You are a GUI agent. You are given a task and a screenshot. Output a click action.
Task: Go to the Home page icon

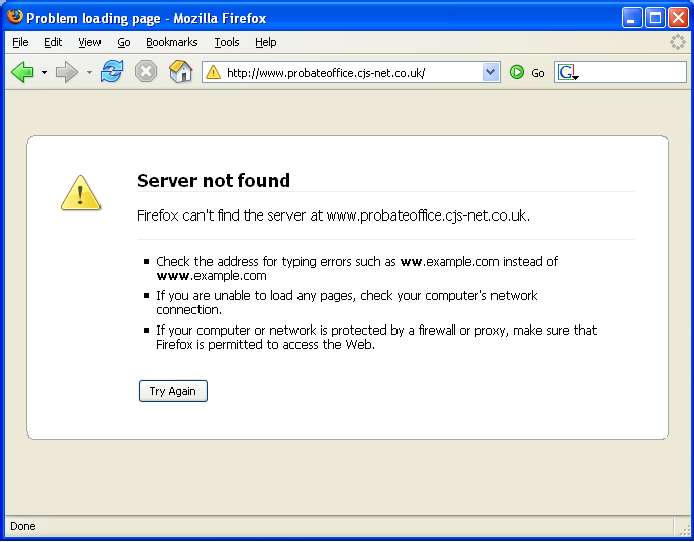(x=180, y=72)
